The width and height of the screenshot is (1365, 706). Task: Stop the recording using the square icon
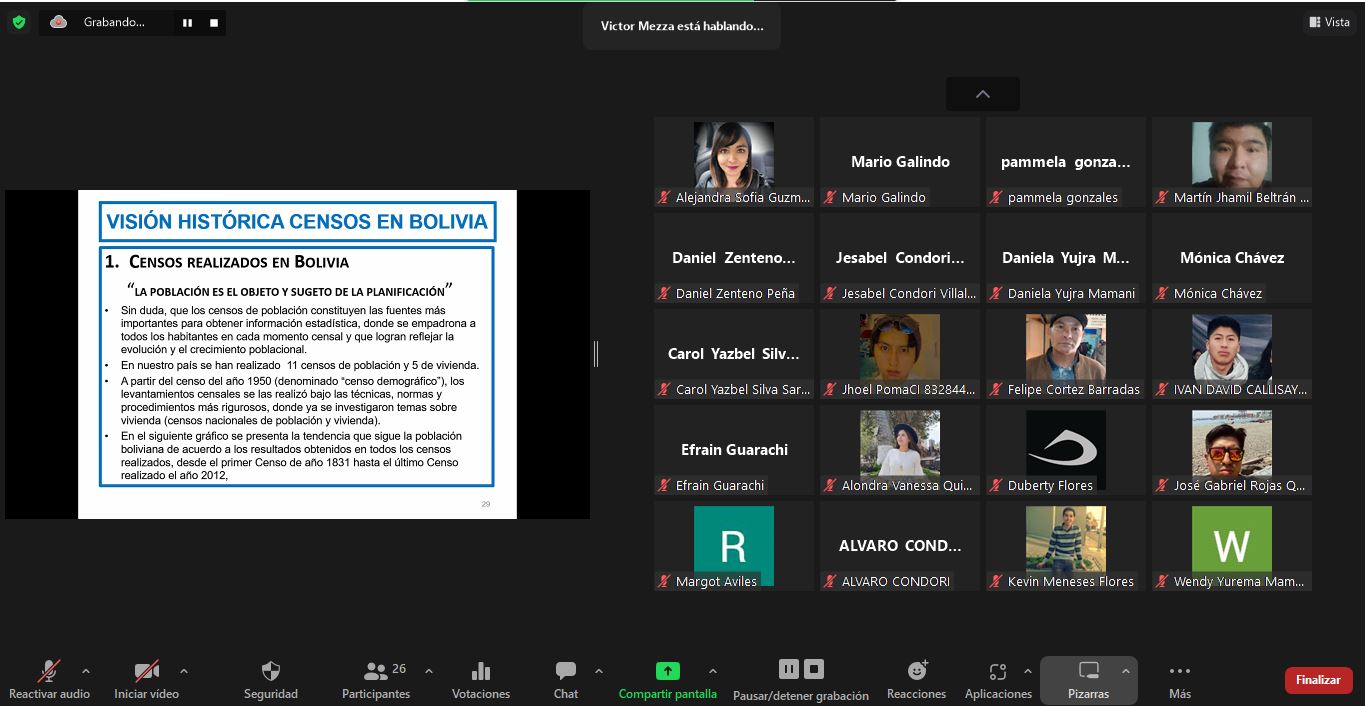(211, 21)
